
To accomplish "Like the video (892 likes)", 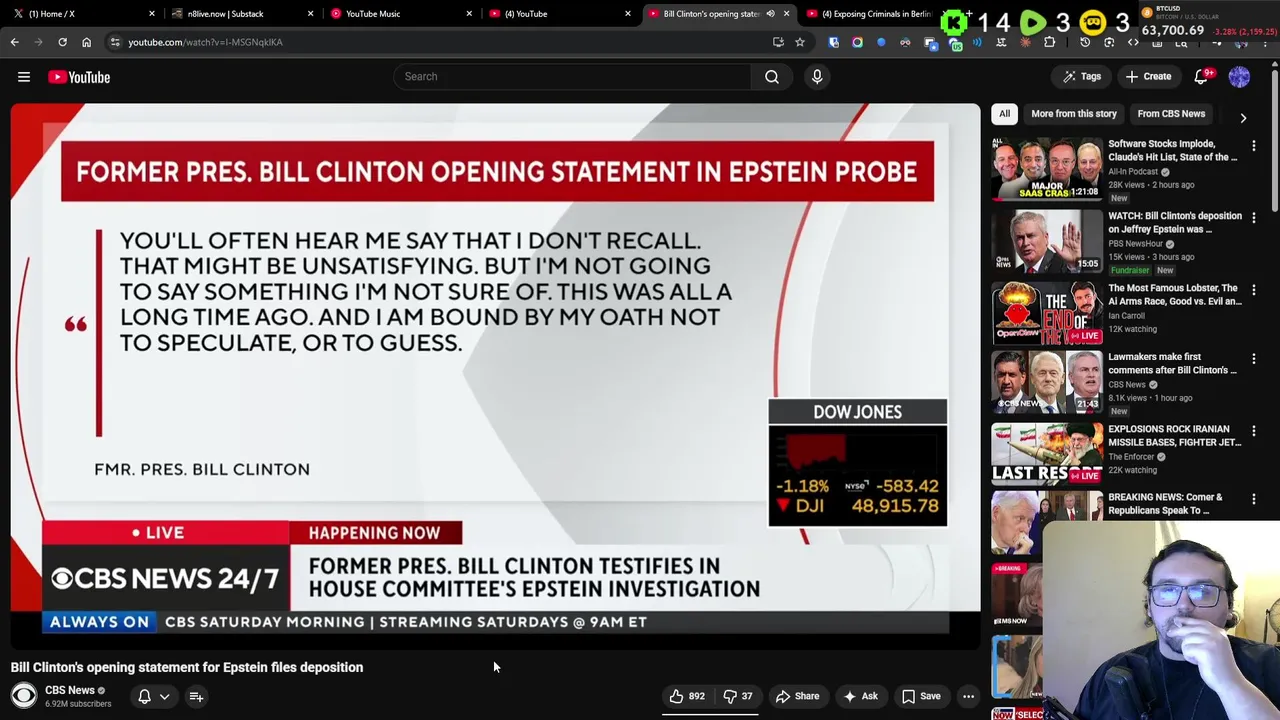I will point(686,696).
